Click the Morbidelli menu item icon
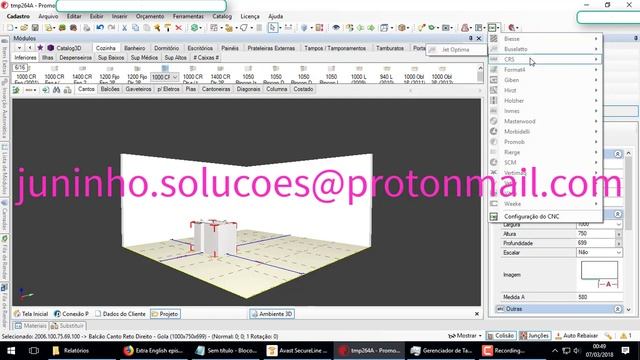 click(x=493, y=131)
